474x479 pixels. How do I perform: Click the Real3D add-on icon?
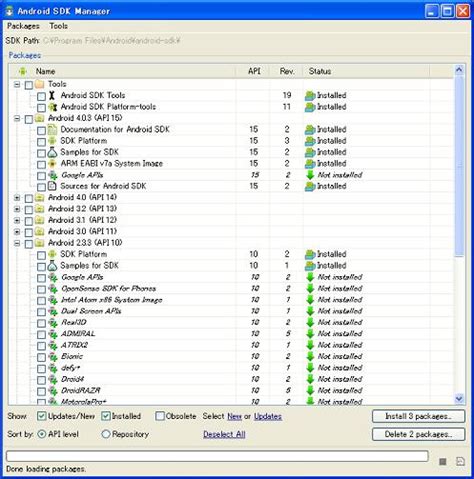pos(53,322)
